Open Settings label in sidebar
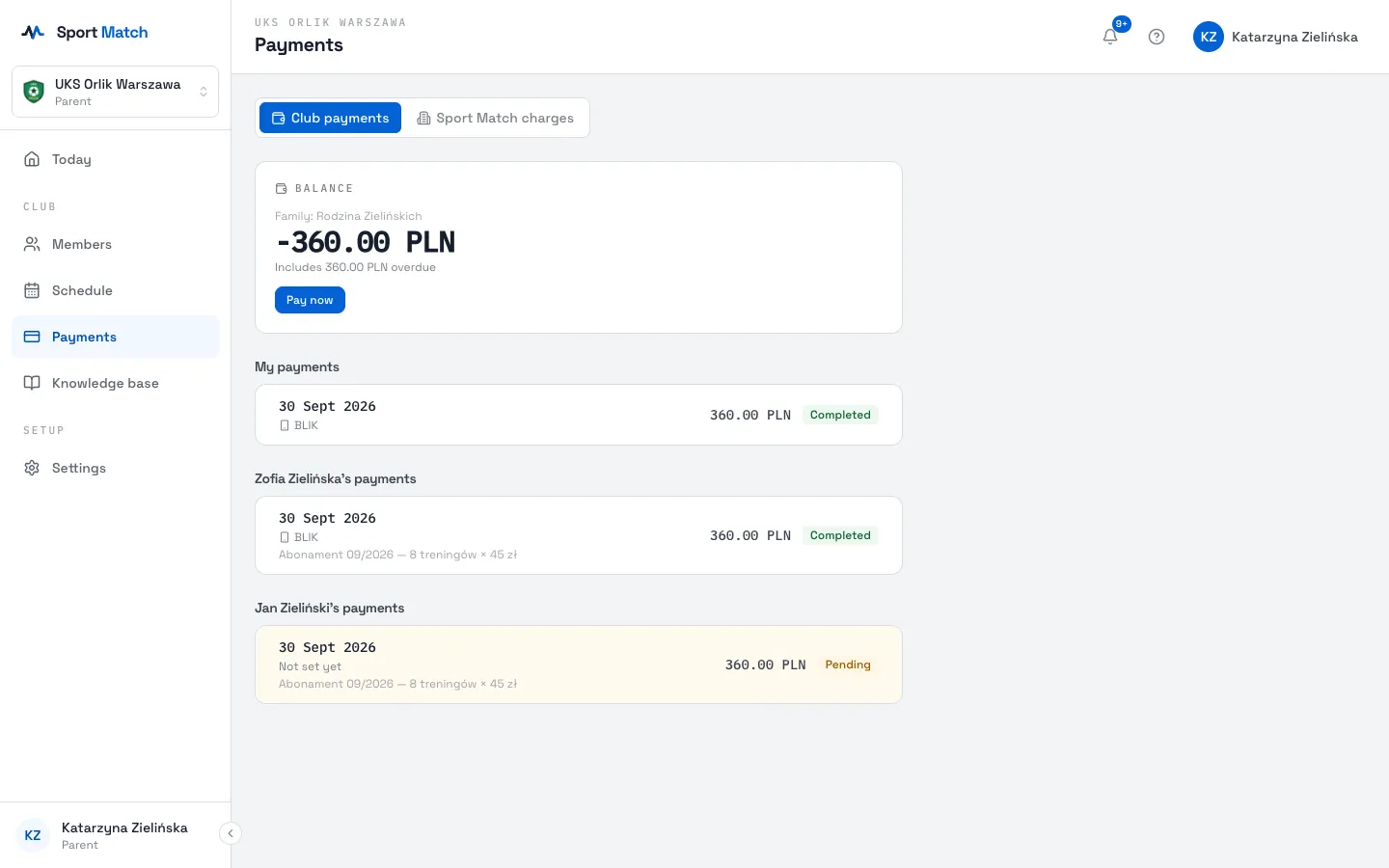Image resolution: width=1389 pixels, height=868 pixels. tap(79, 468)
